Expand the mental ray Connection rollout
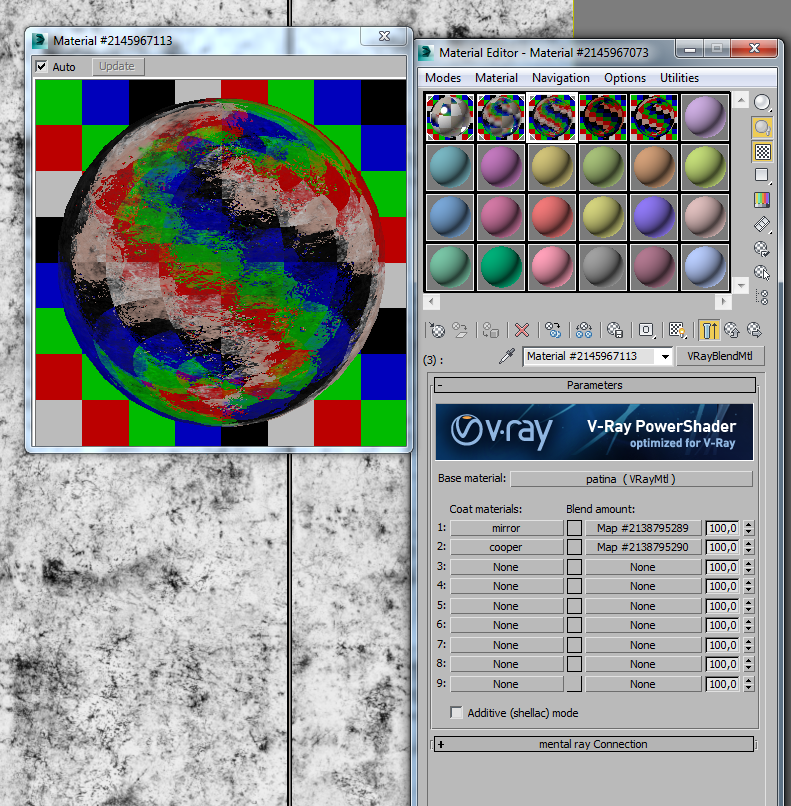Screen dimensions: 791x806 [594, 744]
